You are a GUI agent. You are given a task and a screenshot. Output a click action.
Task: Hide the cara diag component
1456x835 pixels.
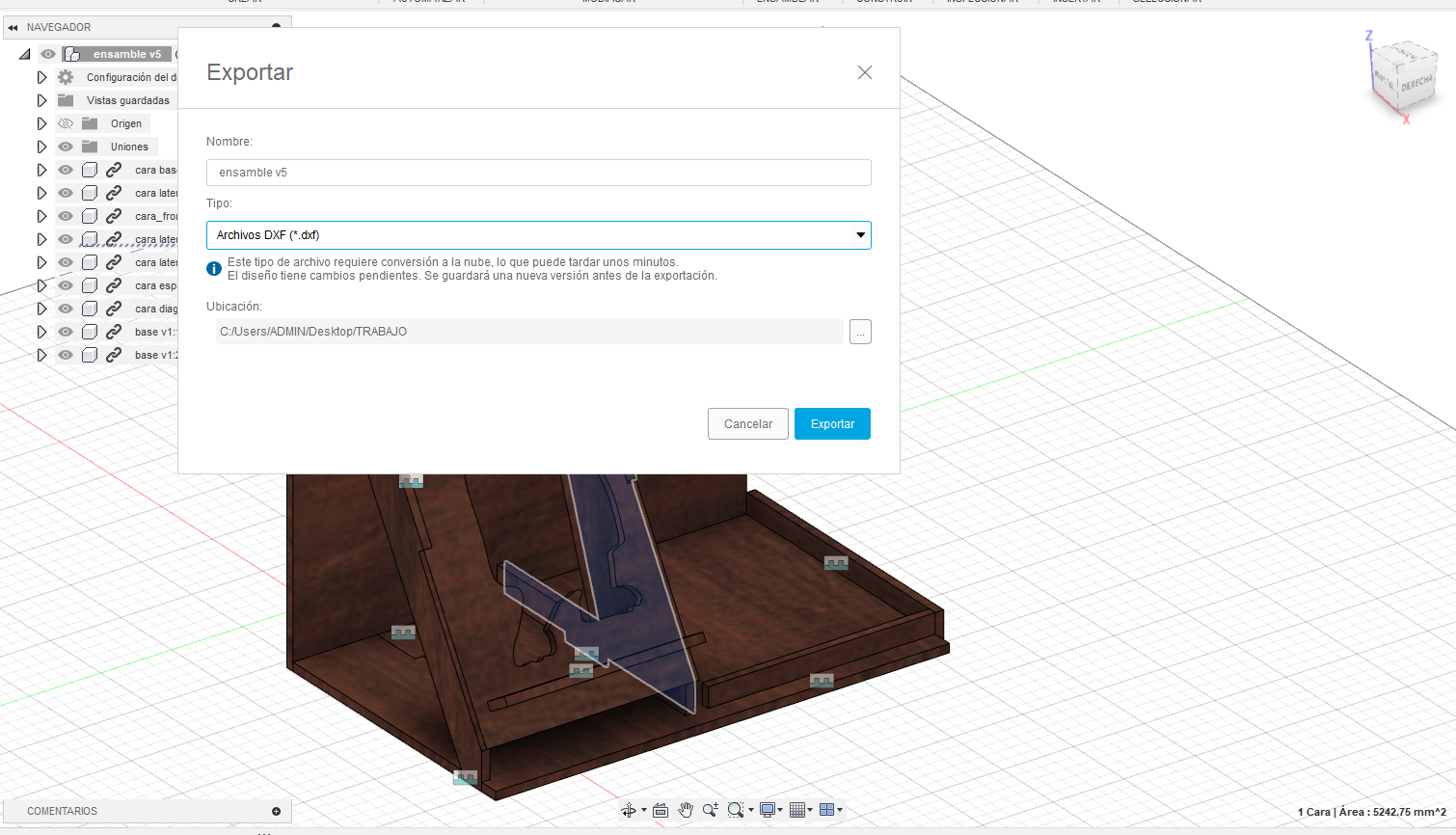(x=66, y=309)
